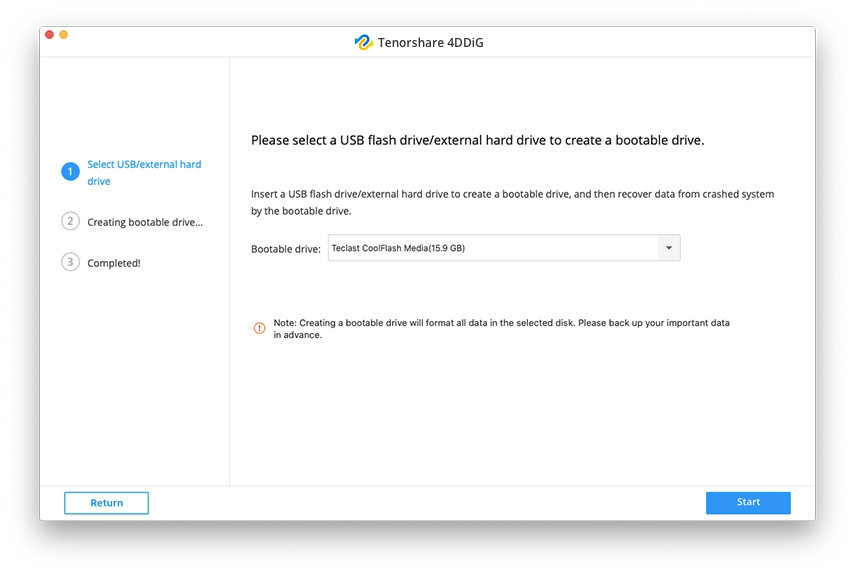Click the step 2 circle icon
Screen dimensions: 855x573
tap(70, 221)
